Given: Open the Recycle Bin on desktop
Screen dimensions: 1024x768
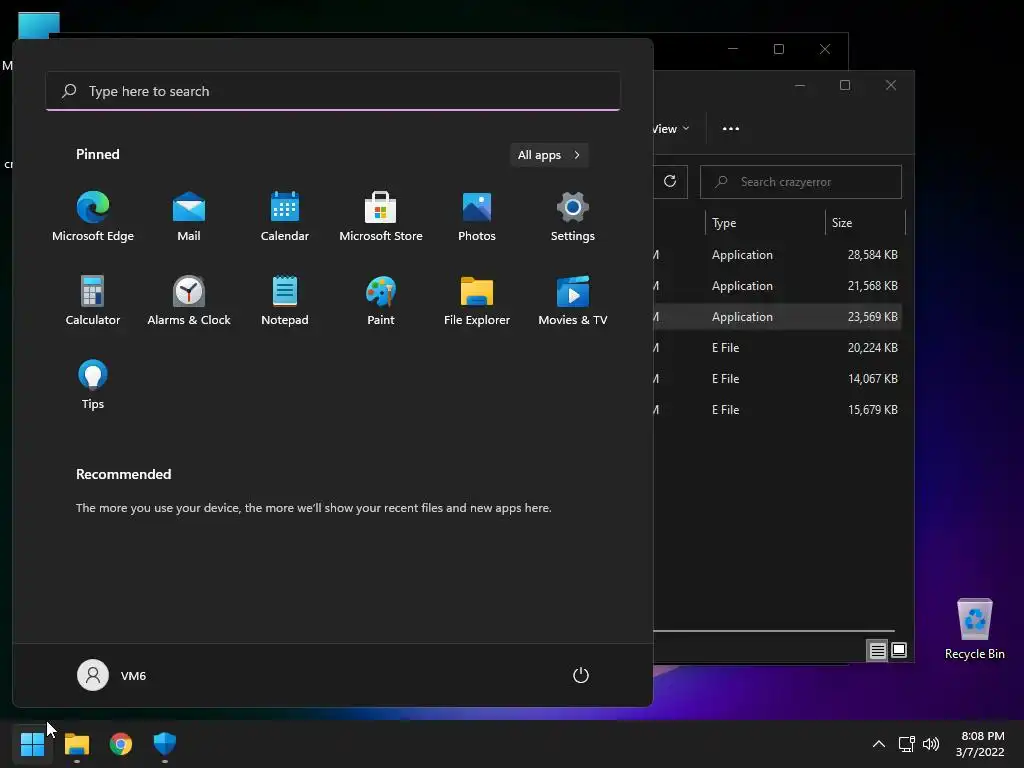Looking at the screenshot, I should click(x=974, y=629).
